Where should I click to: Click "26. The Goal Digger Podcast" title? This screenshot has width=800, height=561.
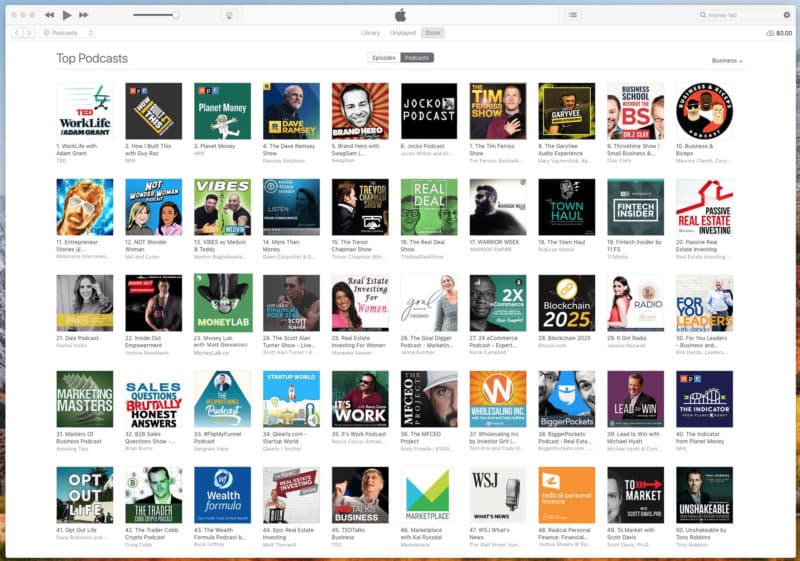coord(428,342)
